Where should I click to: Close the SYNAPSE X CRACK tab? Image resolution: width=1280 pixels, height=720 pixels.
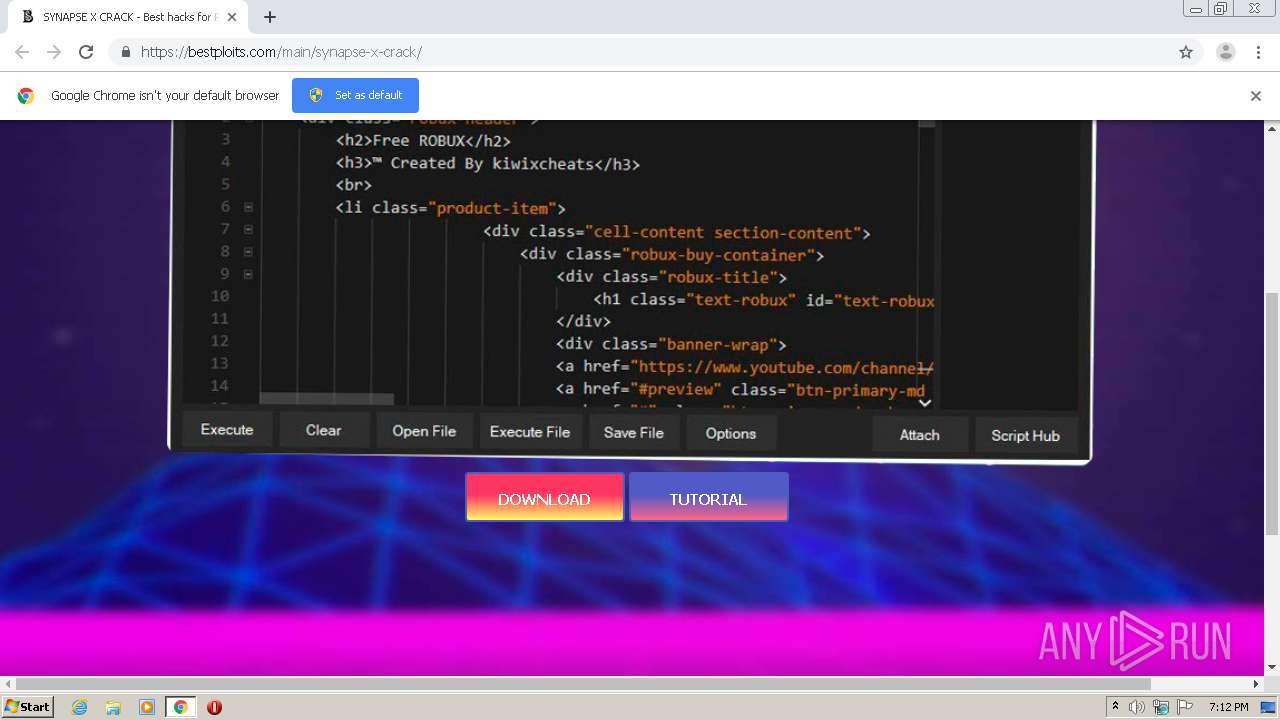coord(232,17)
